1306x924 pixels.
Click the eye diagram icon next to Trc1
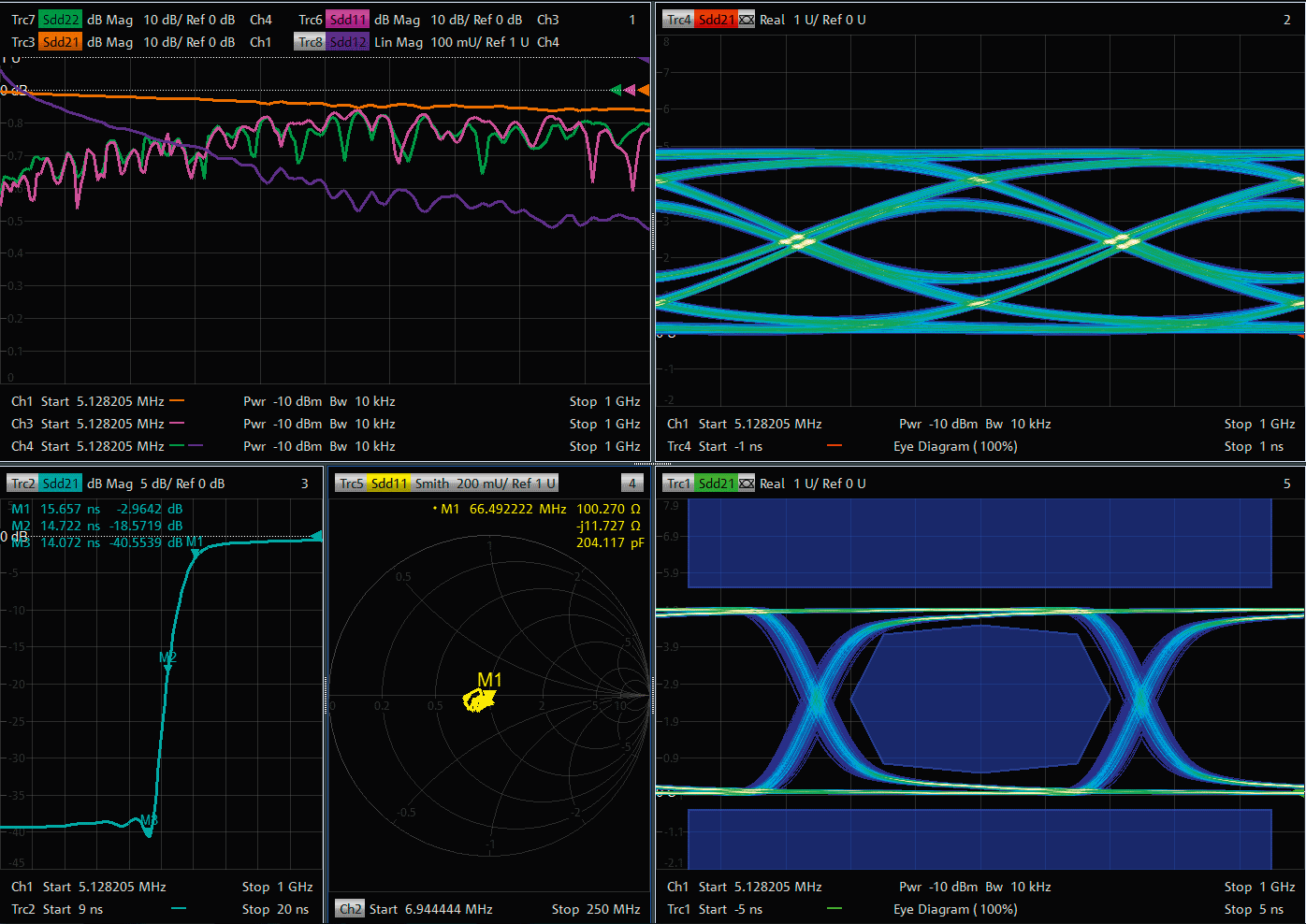click(746, 484)
